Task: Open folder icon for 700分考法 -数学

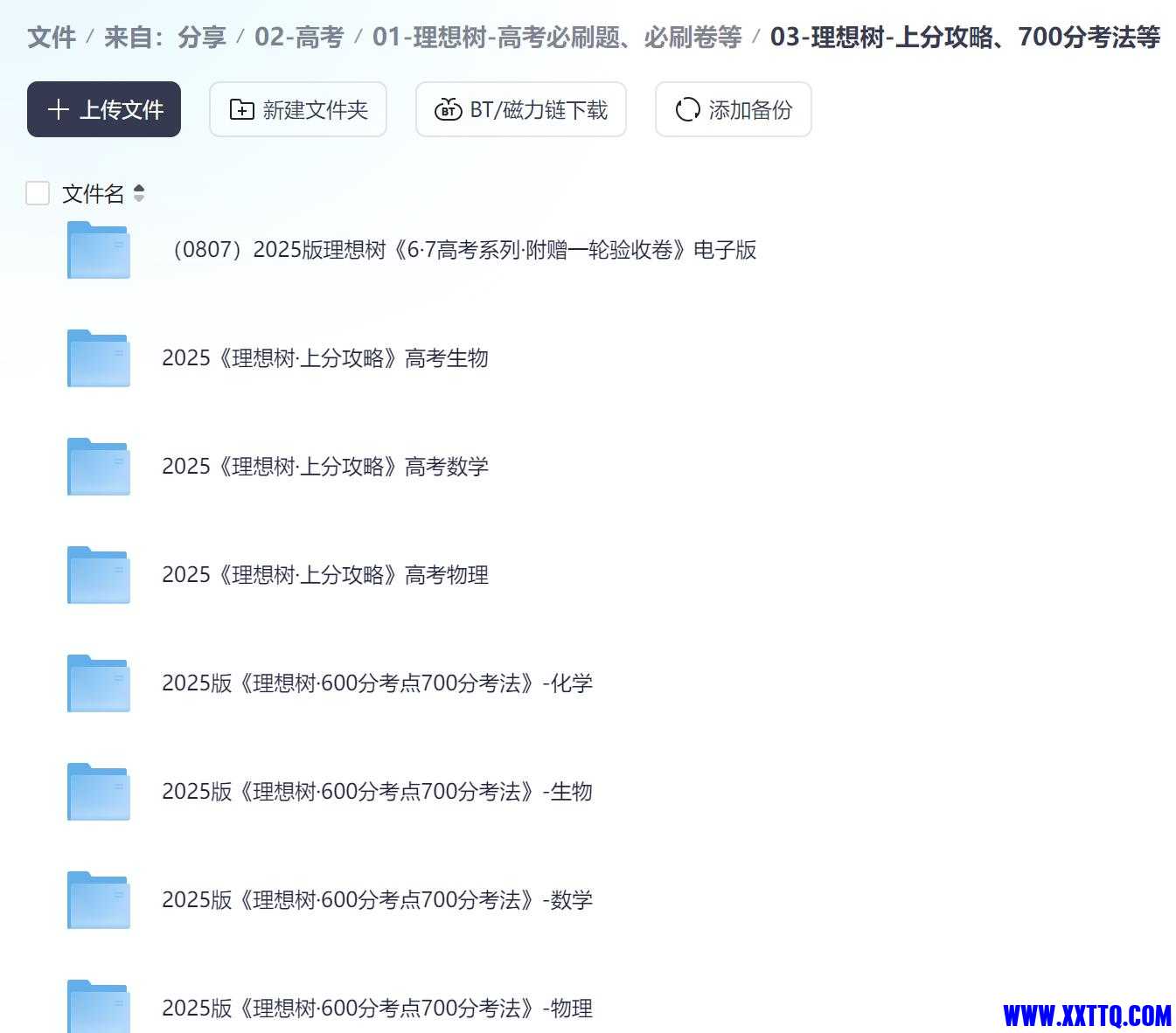Action: [x=99, y=900]
